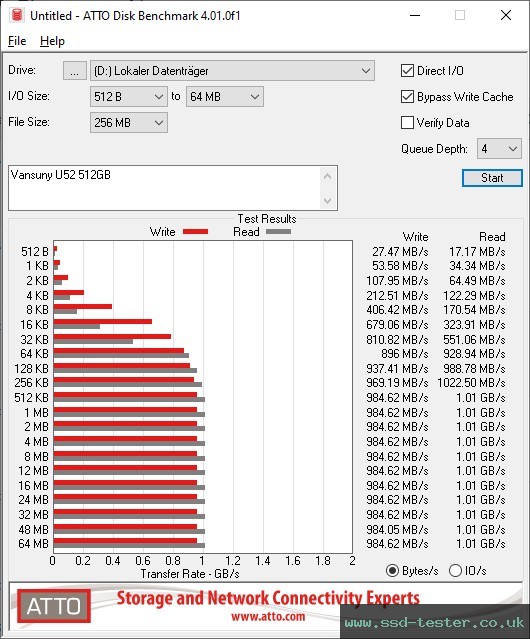Image resolution: width=530 pixels, height=639 pixels.
Task: Click into the description text field
Action: [x=165, y=188]
